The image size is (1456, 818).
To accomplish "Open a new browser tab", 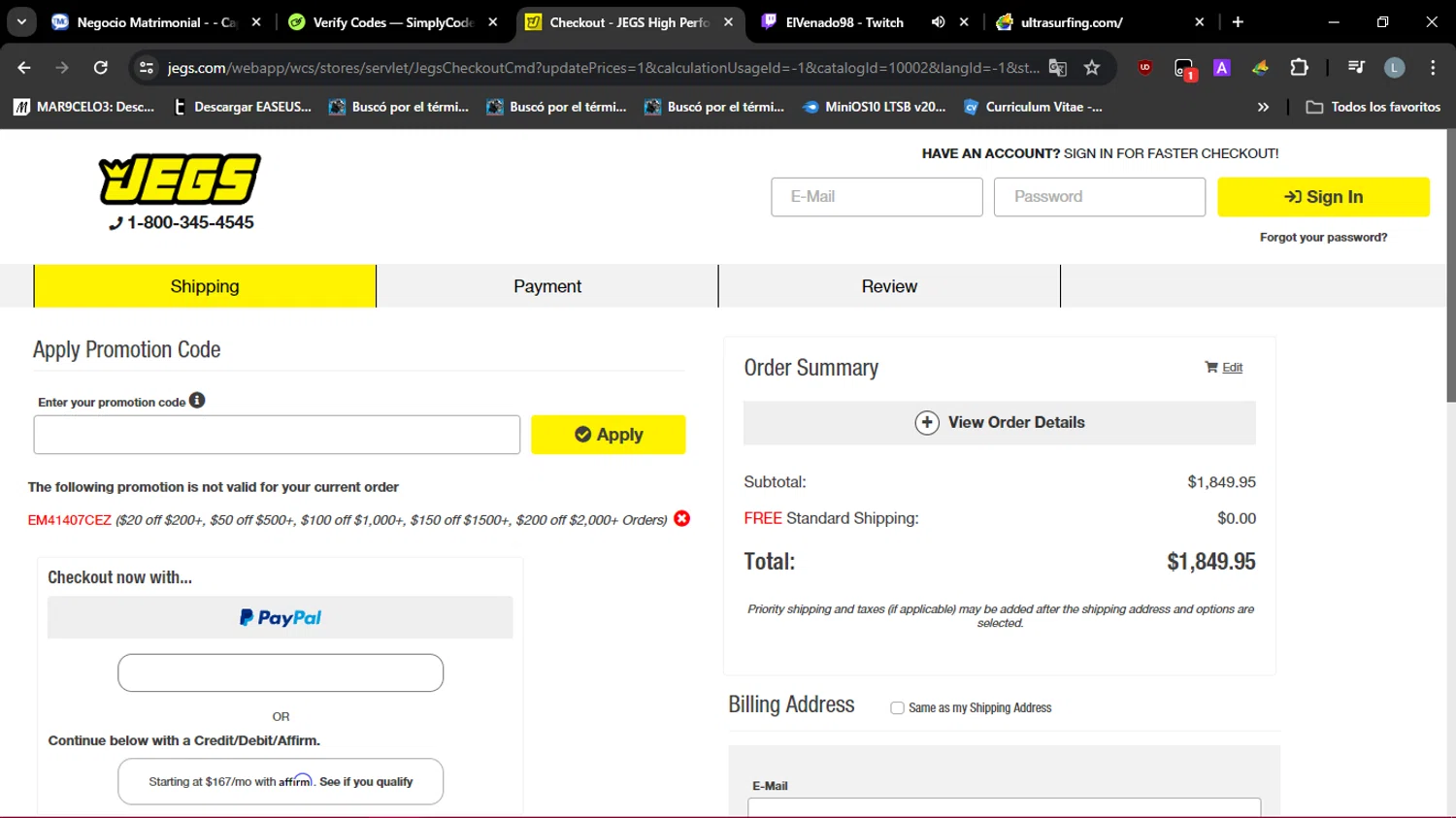I will (1238, 21).
